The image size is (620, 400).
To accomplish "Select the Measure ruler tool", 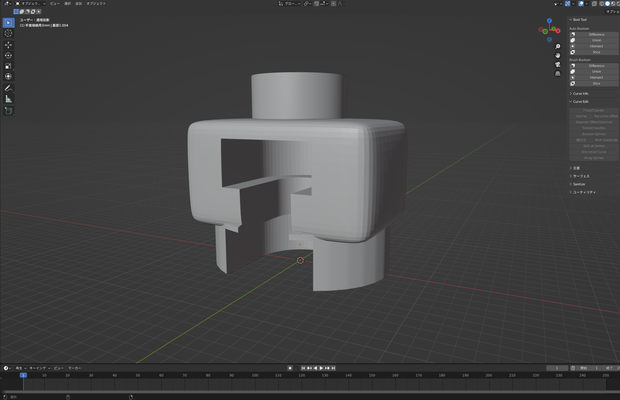I will 8,99.
